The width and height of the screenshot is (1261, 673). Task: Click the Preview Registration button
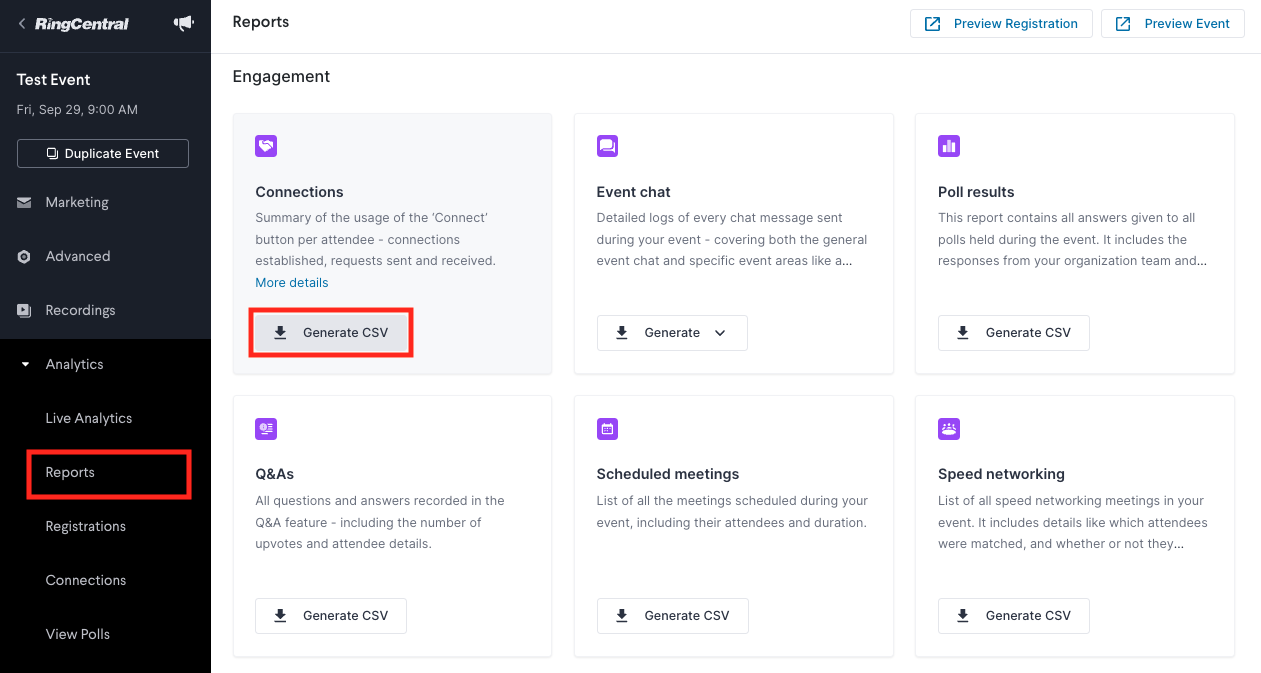tap(1001, 24)
